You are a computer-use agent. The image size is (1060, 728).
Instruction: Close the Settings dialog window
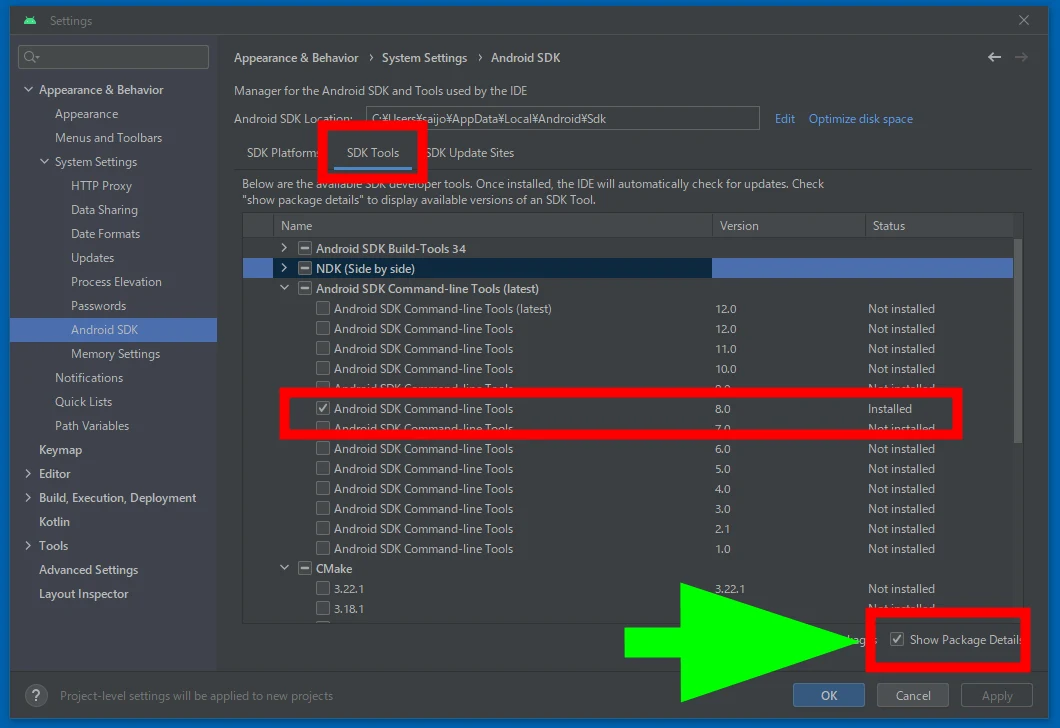coord(1024,20)
